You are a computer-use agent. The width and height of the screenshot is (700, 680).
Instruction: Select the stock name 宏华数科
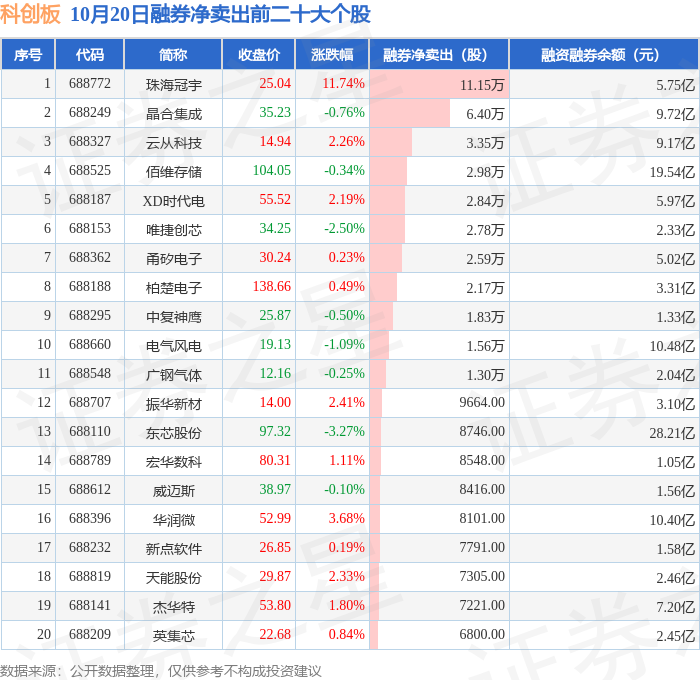pos(174,462)
